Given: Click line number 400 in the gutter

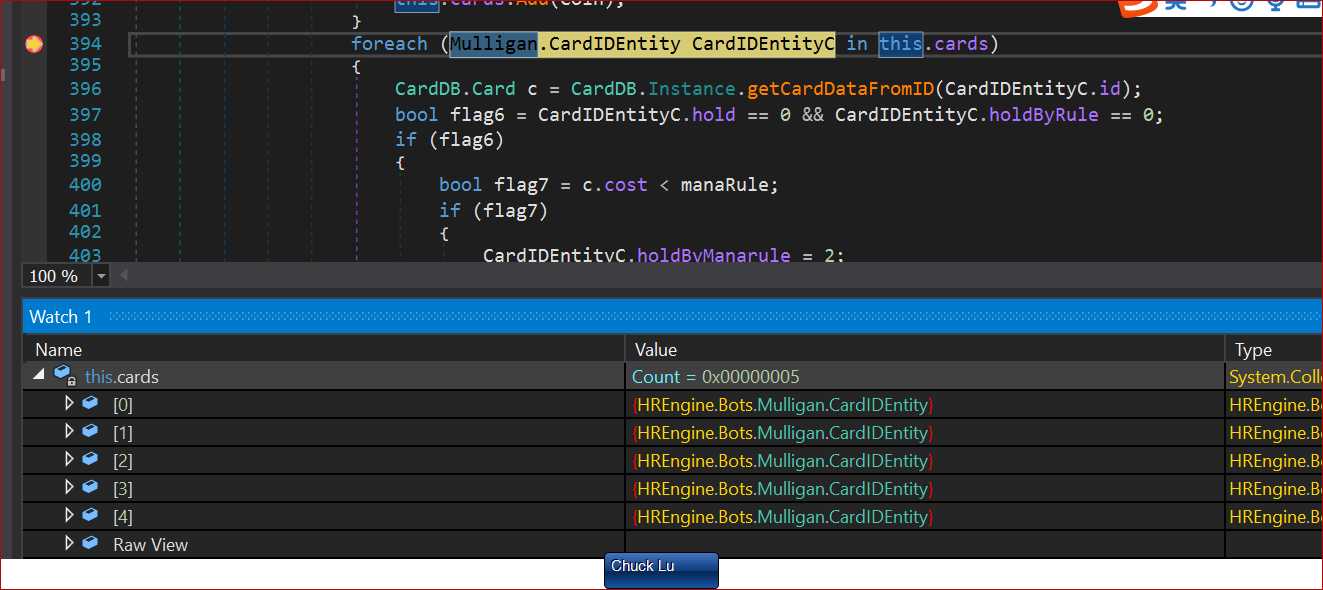Looking at the screenshot, I should tap(85, 184).
